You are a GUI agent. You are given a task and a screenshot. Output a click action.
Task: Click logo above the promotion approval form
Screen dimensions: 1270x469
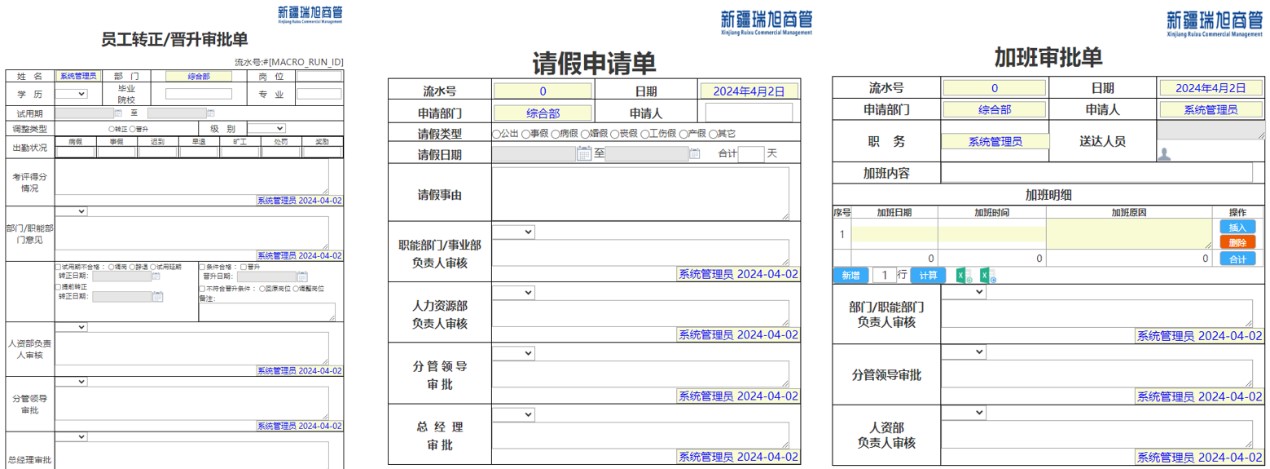point(311,14)
